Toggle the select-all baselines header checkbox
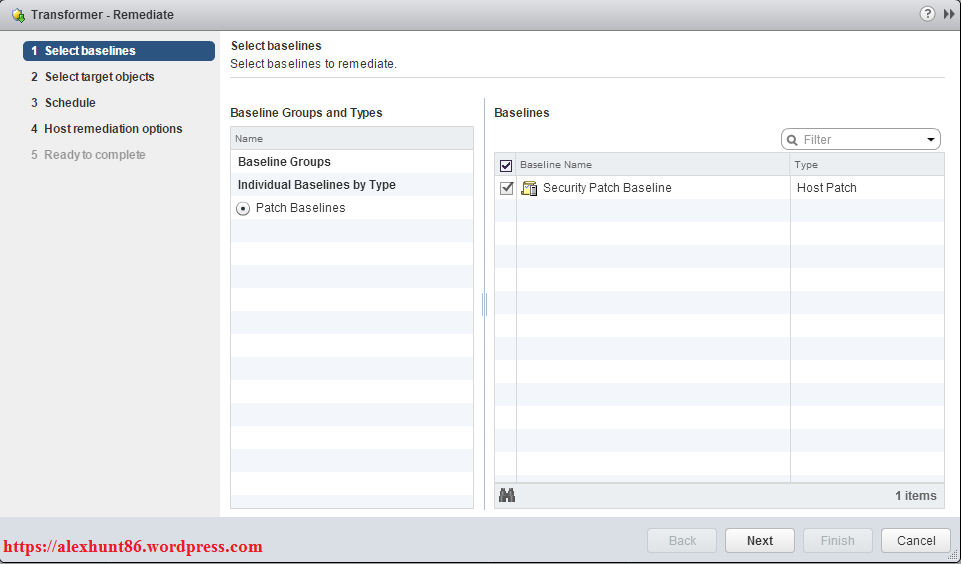Image resolution: width=961 pixels, height=564 pixels. [506, 165]
